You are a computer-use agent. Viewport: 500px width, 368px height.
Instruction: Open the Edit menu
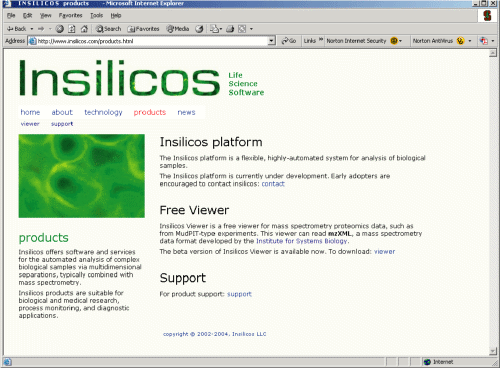27,15
